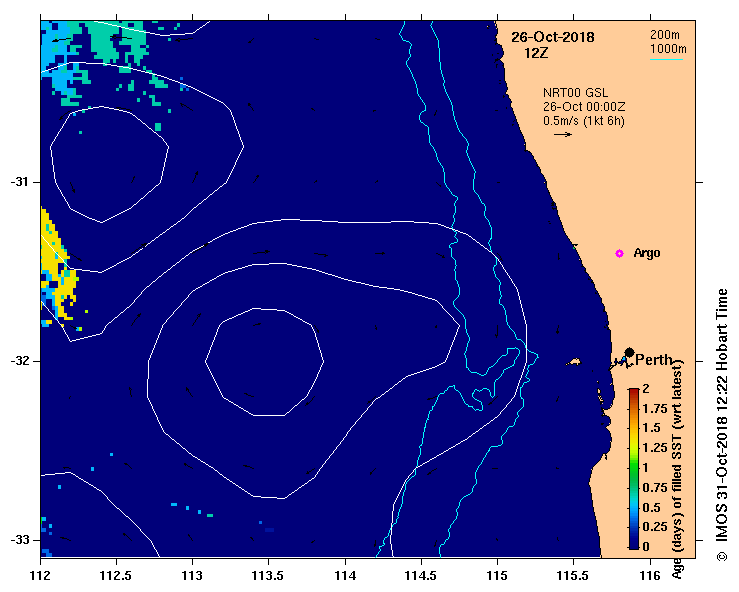Click the '113' longitude axis label
The image size is (739, 592).
click(192, 576)
